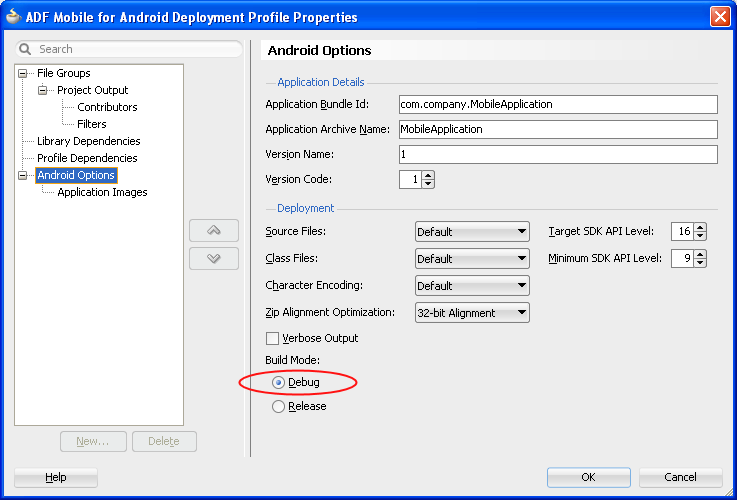Click the move up arrow button
Viewport: 737px width, 500px height.
pyautogui.click(x=214, y=230)
